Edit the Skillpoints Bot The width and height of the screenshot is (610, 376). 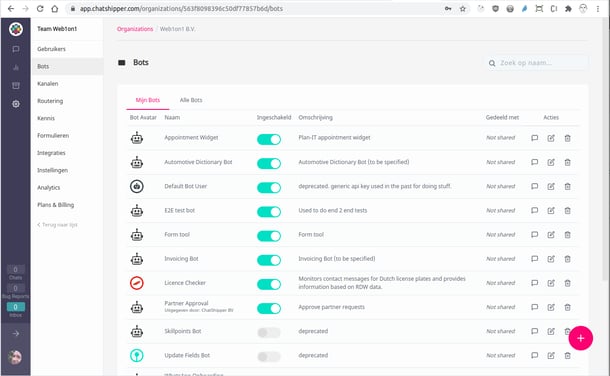[x=551, y=331]
